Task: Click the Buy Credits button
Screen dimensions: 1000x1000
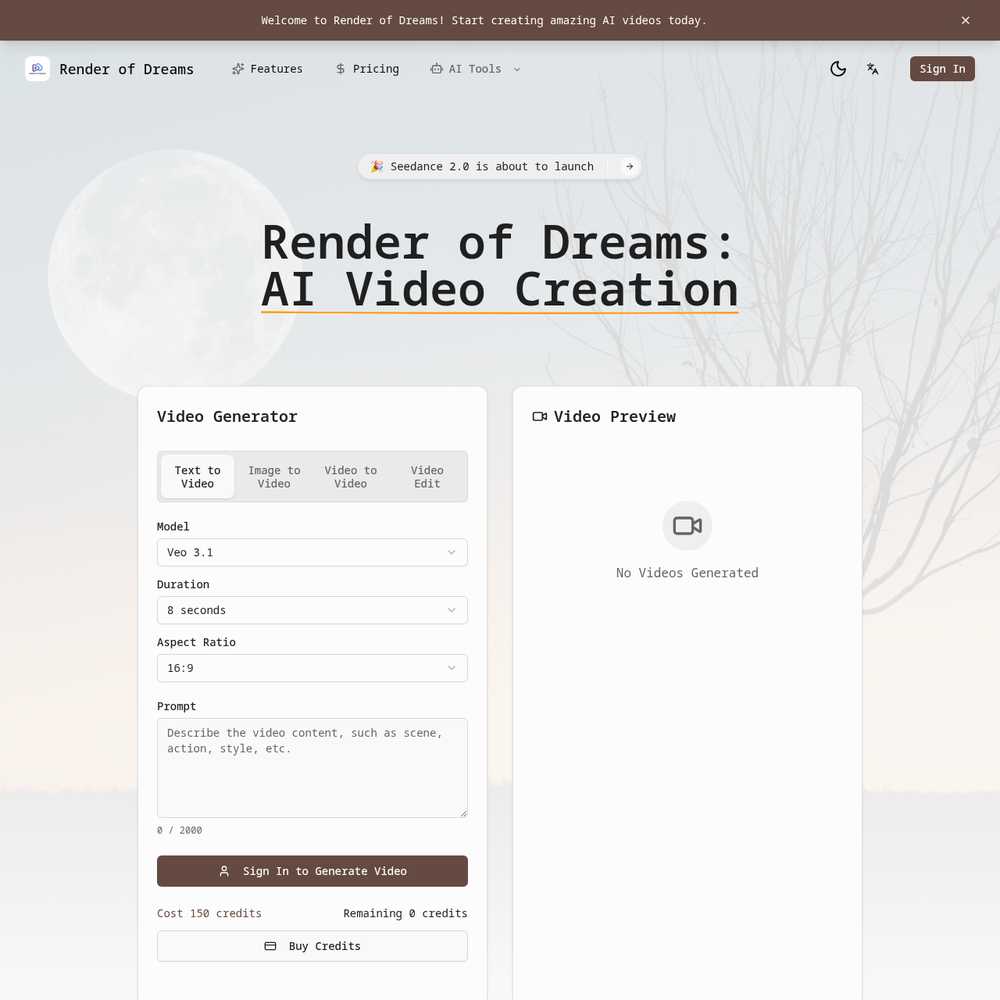Action: point(312,946)
